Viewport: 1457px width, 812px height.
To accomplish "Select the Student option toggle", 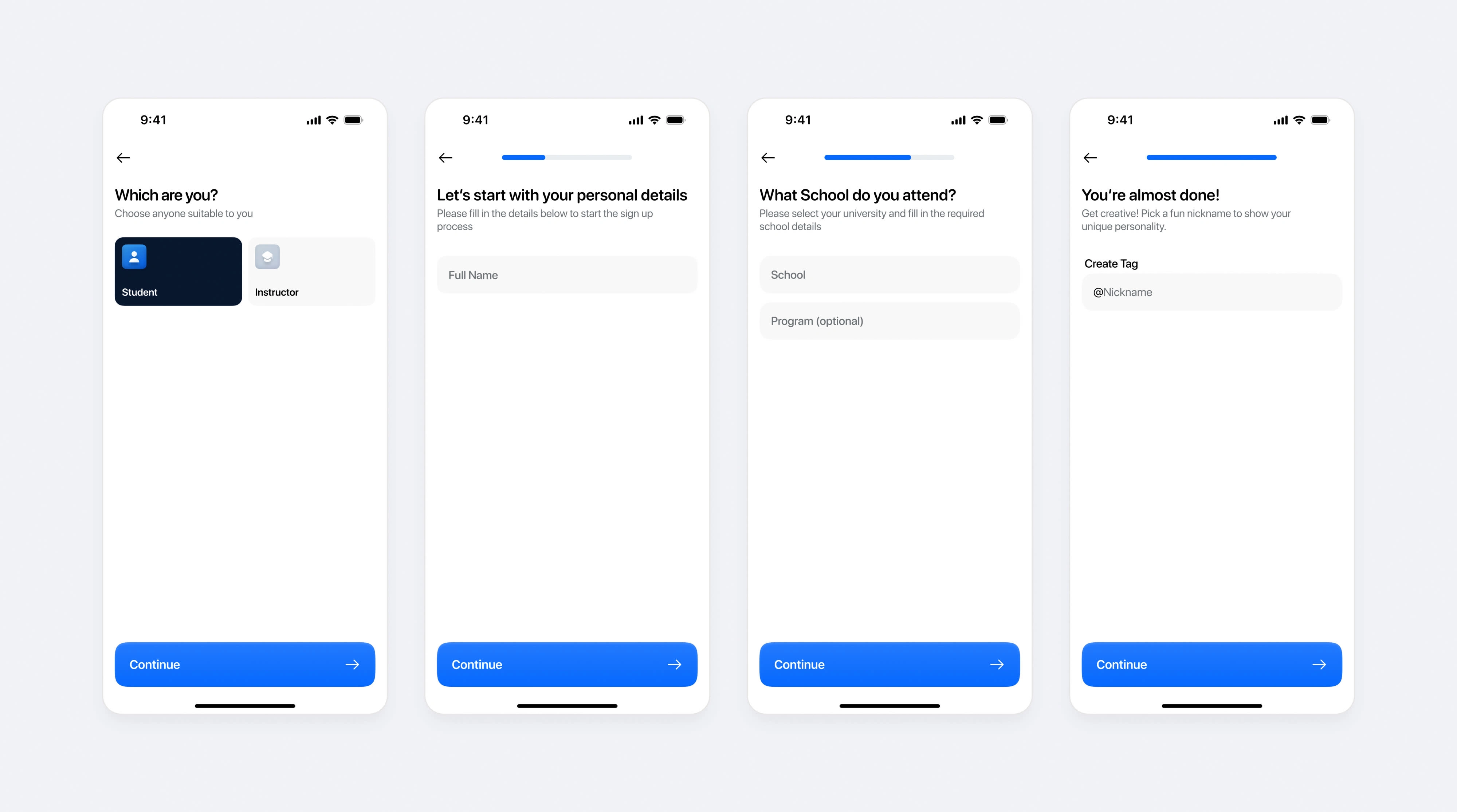I will tap(178, 270).
